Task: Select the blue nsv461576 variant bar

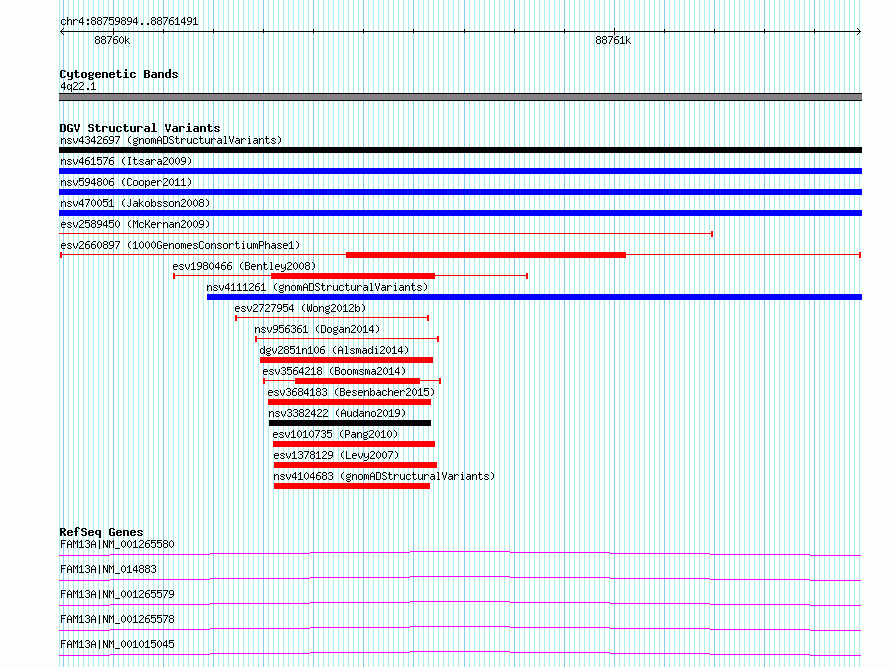Action: click(460, 171)
